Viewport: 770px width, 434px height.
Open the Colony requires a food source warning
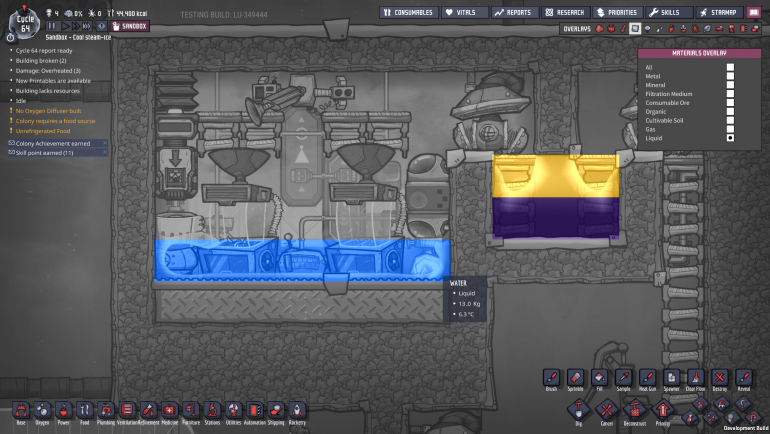coord(55,121)
